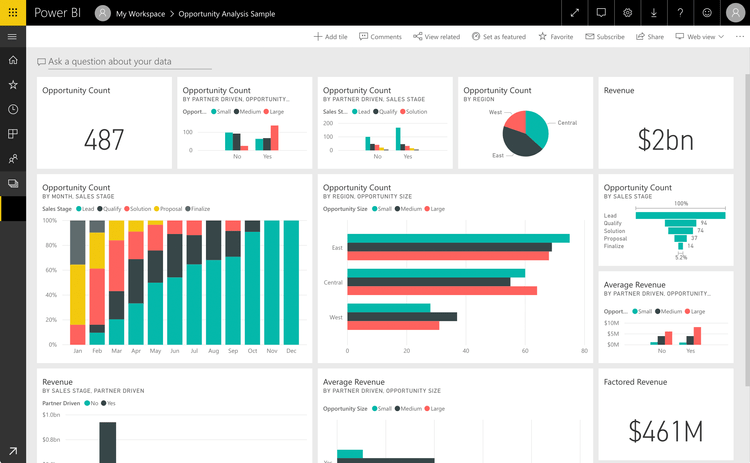Open the help question mark menu
Screen dimensions: 750x463
pyautogui.click(x=681, y=13)
